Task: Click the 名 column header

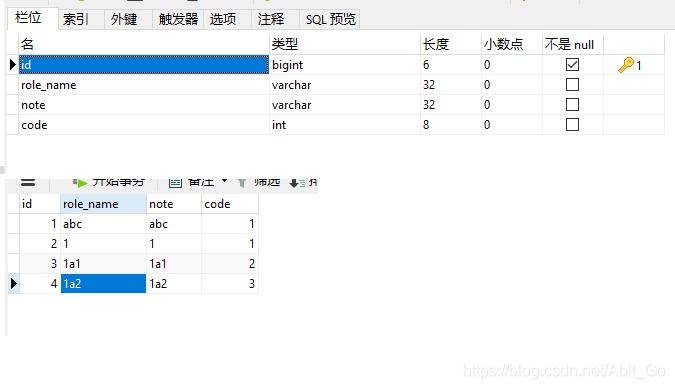Action: 144,44
